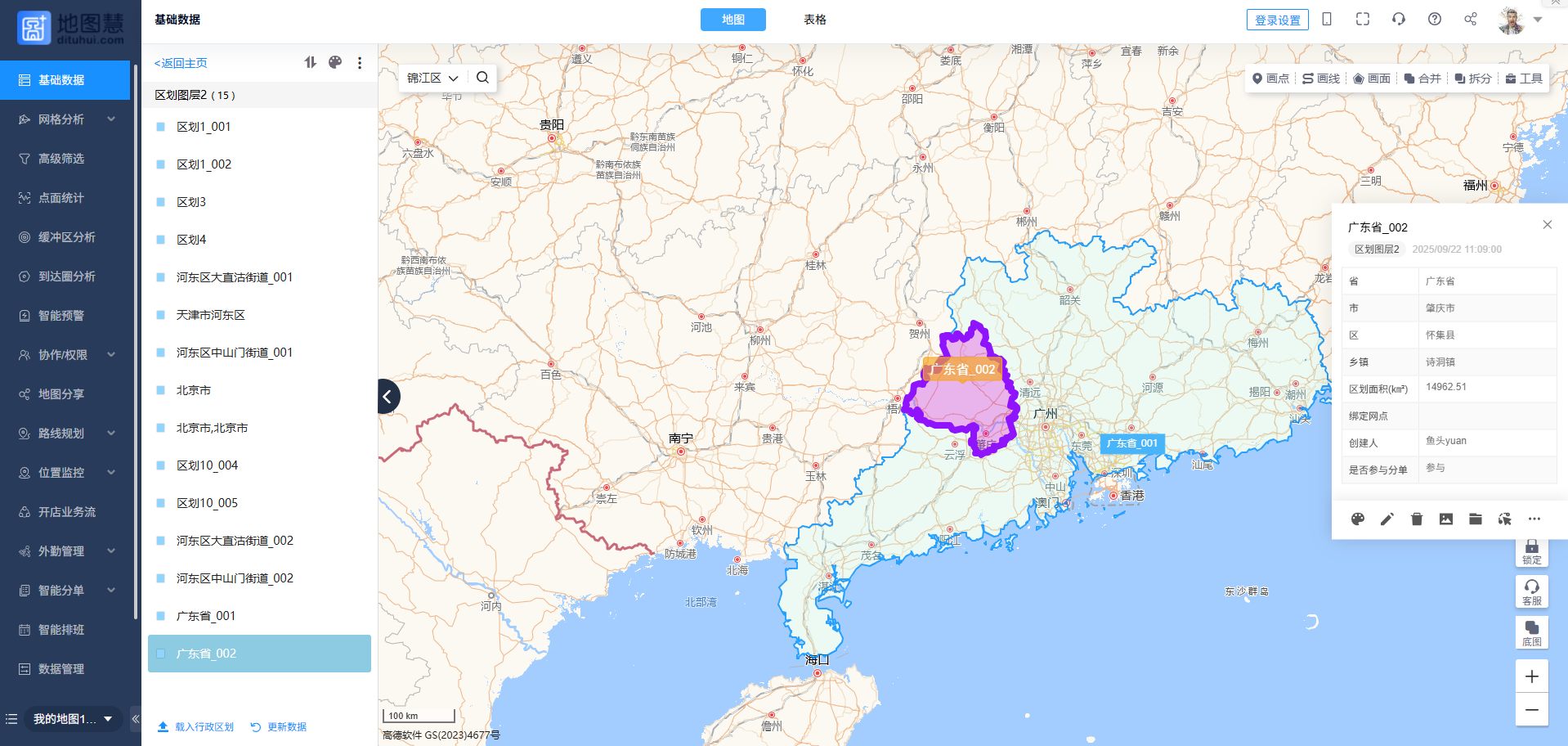Screen dimensions: 1568x746
Task: Switch to the 表格 tab
Action: (x=814, y=20)
